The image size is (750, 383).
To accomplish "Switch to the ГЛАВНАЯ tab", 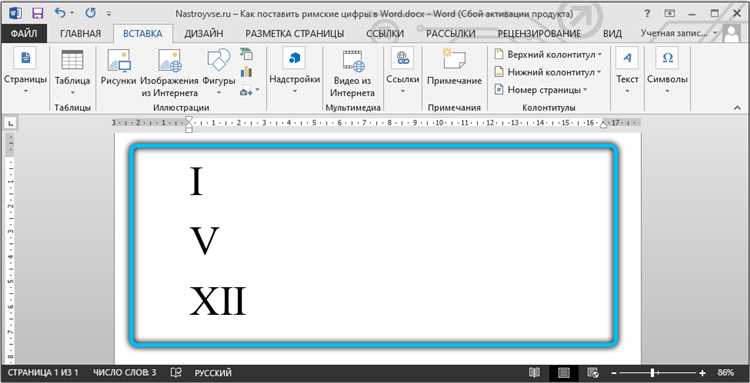I will pos(80,34).
